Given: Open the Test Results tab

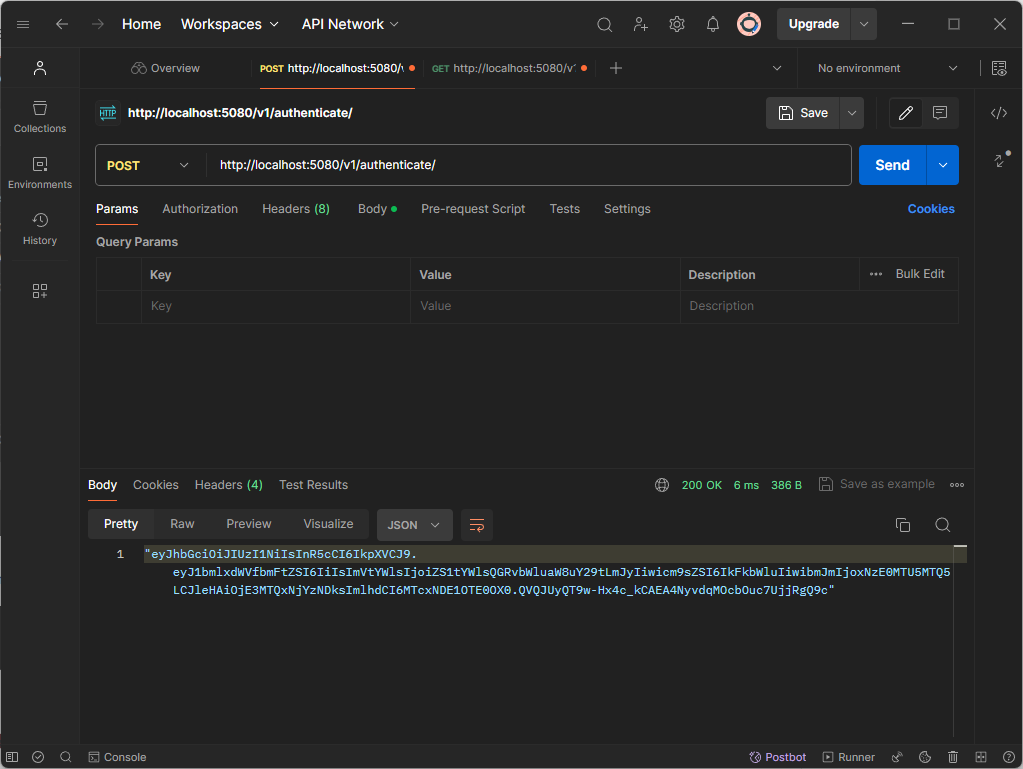Looking at the screenshot, I should point(313,485).
